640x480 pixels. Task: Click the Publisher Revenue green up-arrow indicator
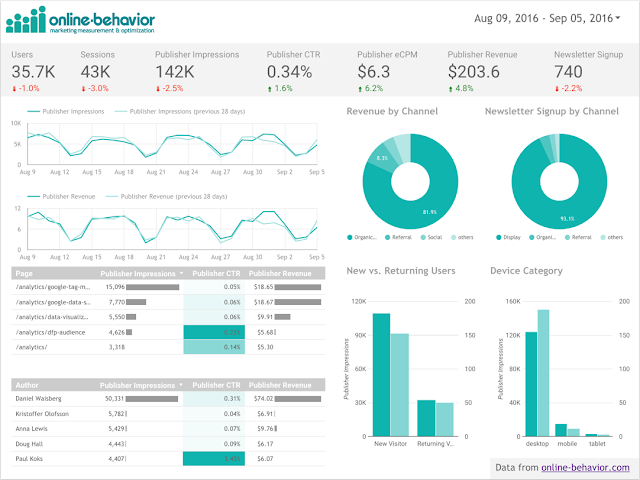click(x=451, y=89)
